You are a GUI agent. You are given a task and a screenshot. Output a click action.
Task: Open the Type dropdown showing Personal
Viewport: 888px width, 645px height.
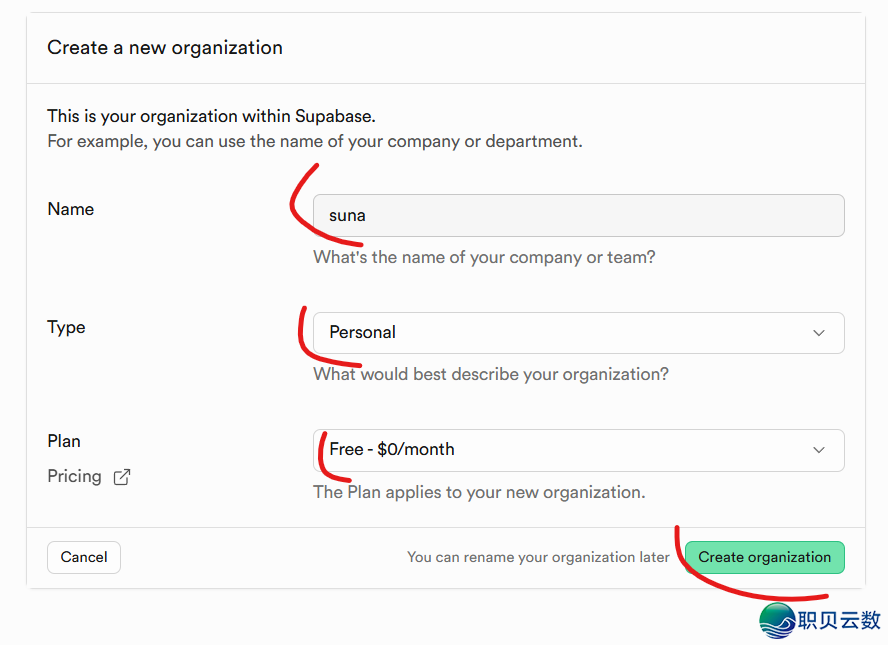pos(578,333)
